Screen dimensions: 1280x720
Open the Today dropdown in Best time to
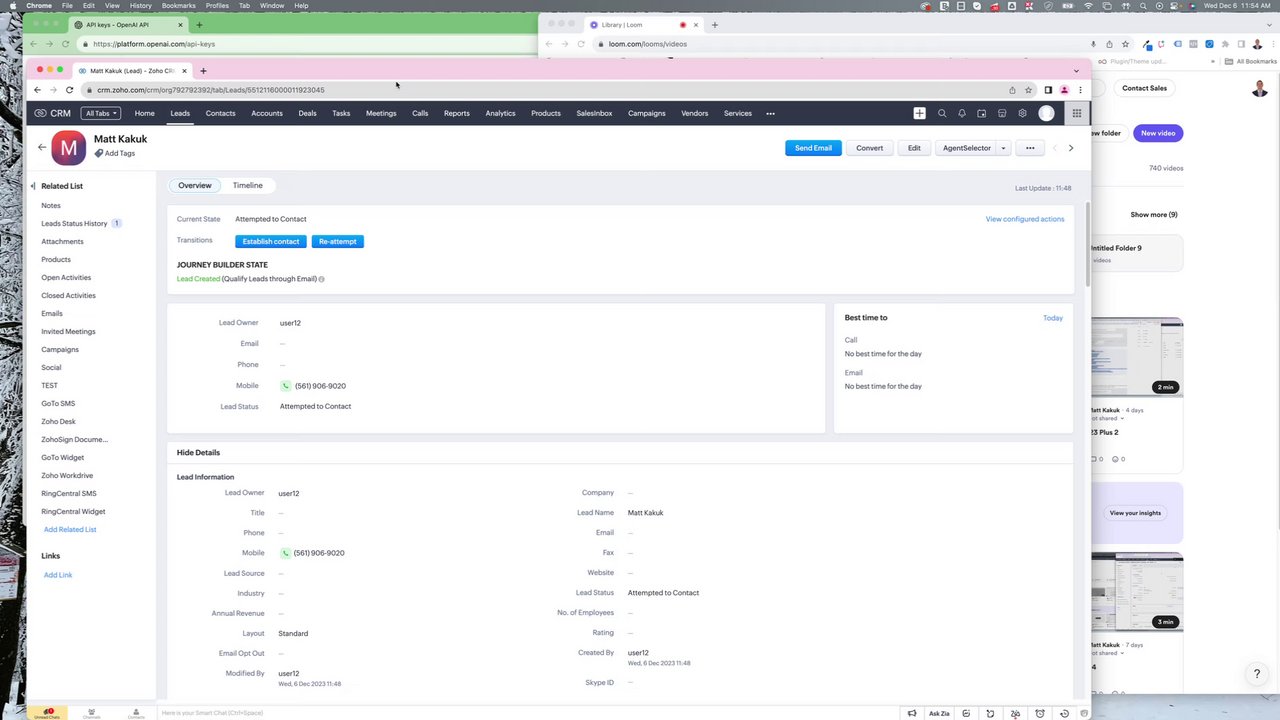(x=1052, y=318)
